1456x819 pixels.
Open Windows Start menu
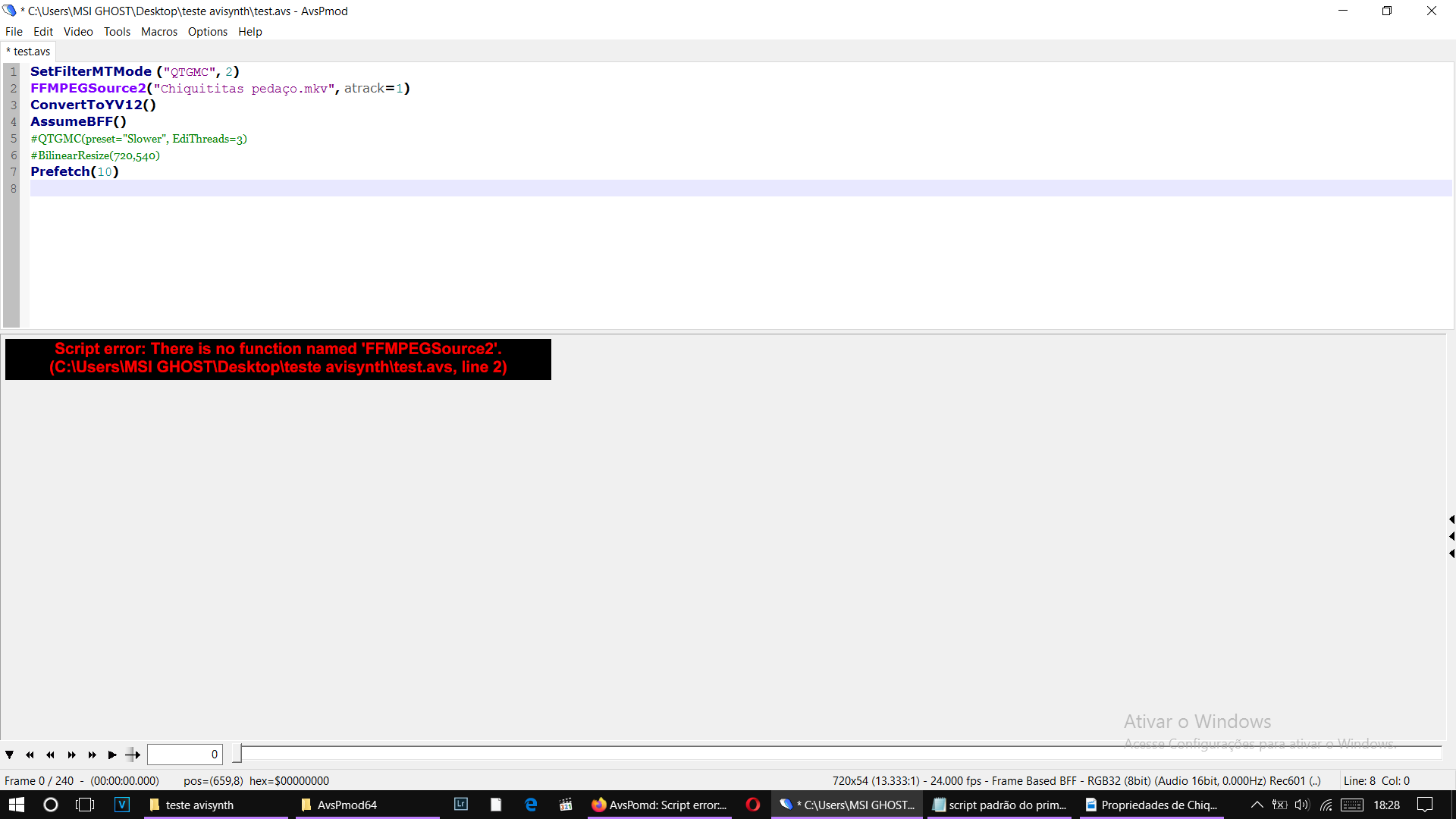pos(16,805)
